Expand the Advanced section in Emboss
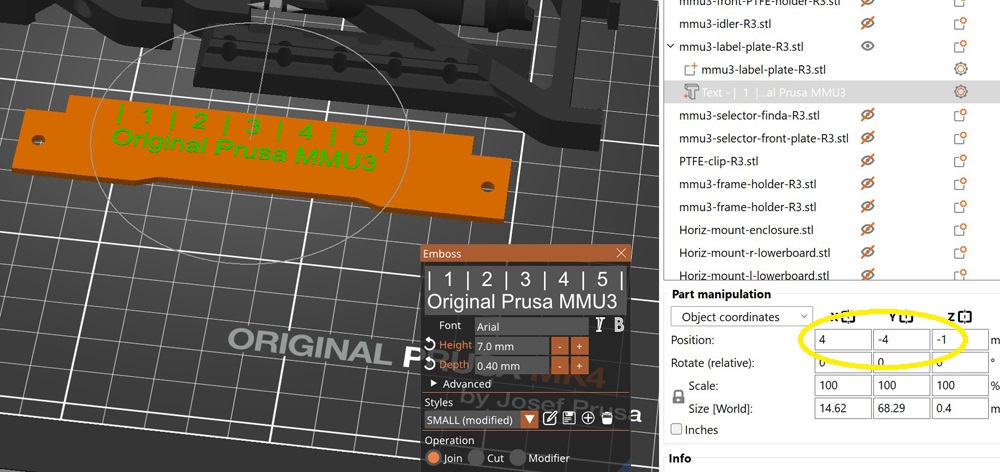The width and height of the screenshot is (1000, 472). coord(433,384)
